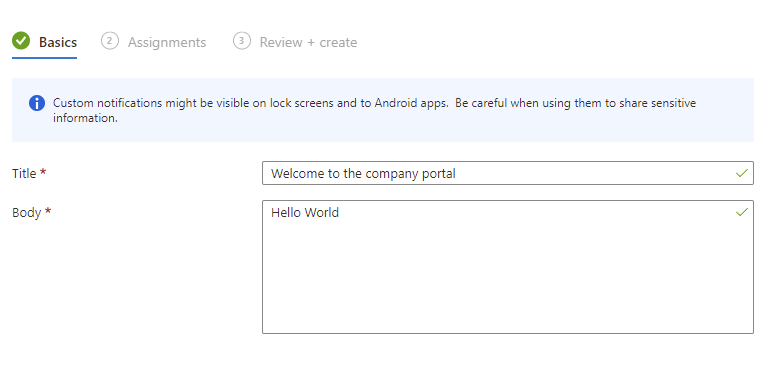Click the Title field validation checkmark
This screenshot has width=783, height=373.
click(742, 173)
